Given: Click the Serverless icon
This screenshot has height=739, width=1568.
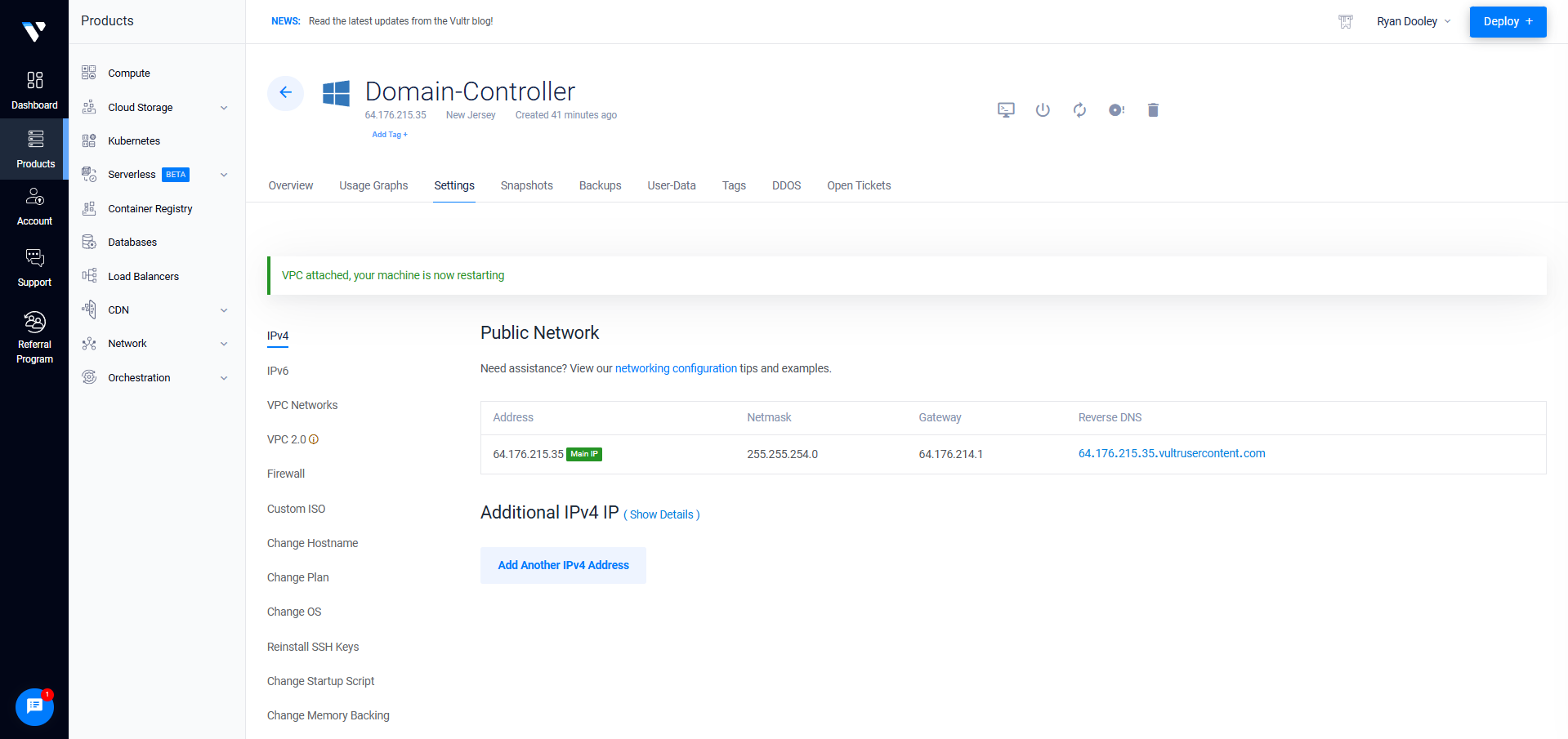Looking at the screenshot, I should click(89, 174).
